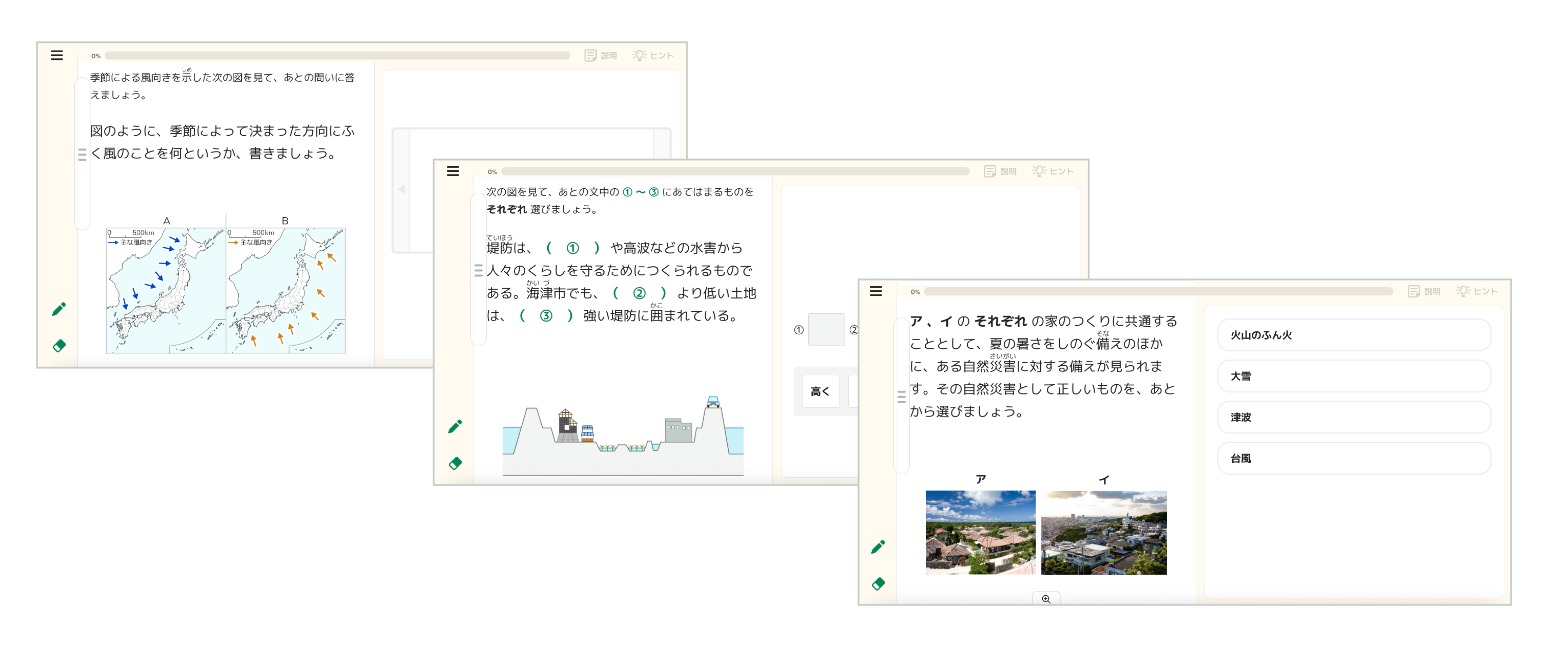Click blank ( ③ ) in levee sentence
The height and width of the screenshot is (645, 1549).
(x=545, y=316)
